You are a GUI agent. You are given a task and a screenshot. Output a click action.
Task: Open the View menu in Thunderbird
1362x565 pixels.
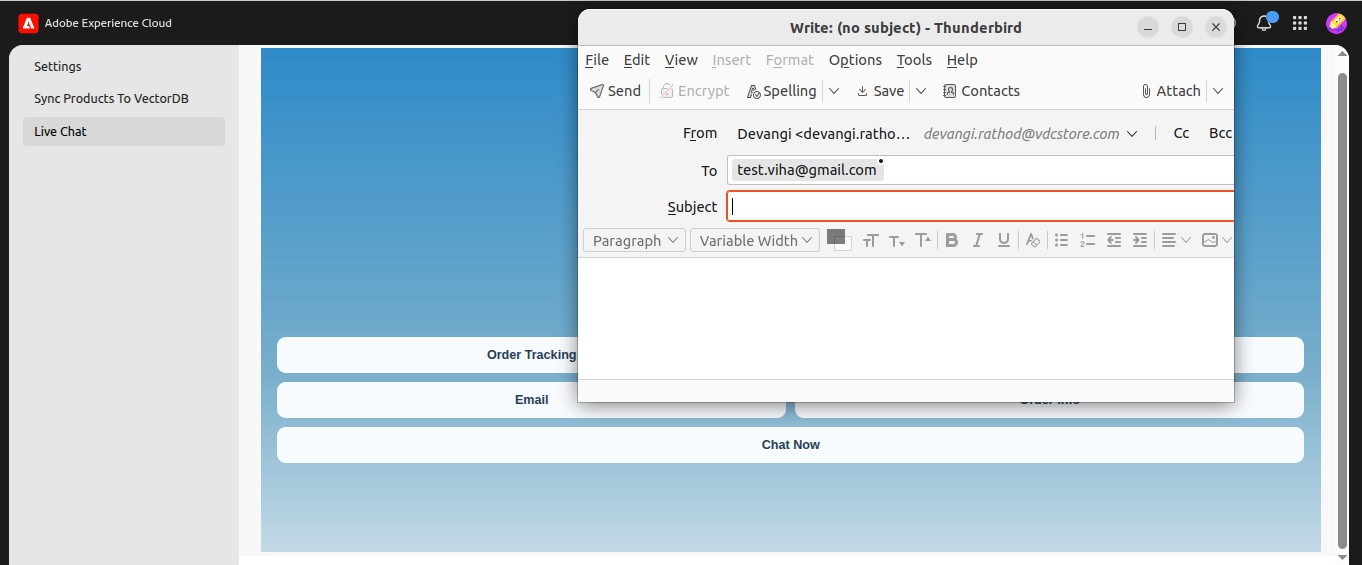(681, 60)
